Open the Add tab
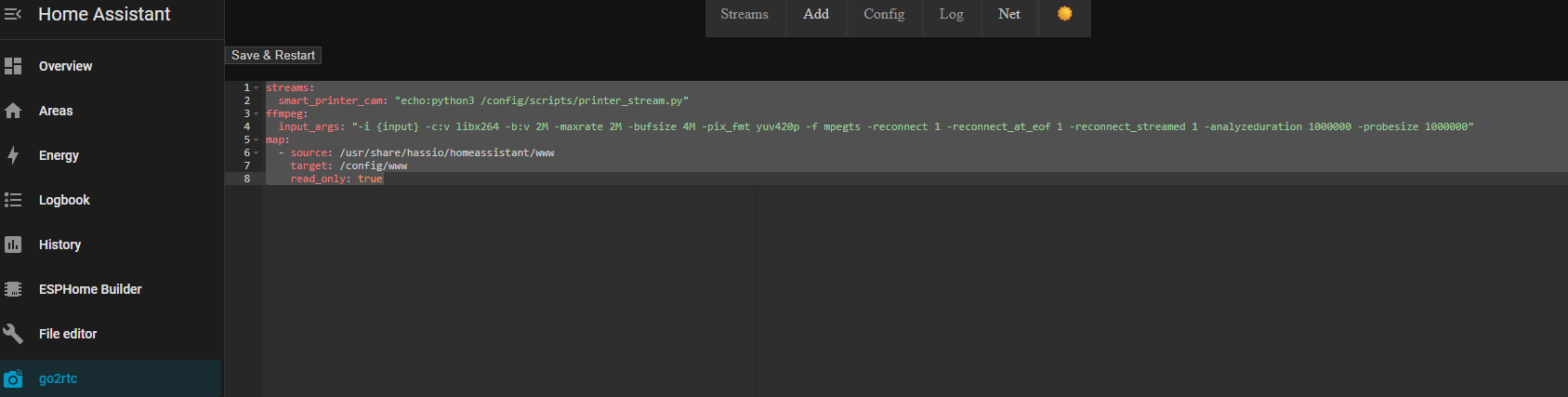 click(816, 14)
